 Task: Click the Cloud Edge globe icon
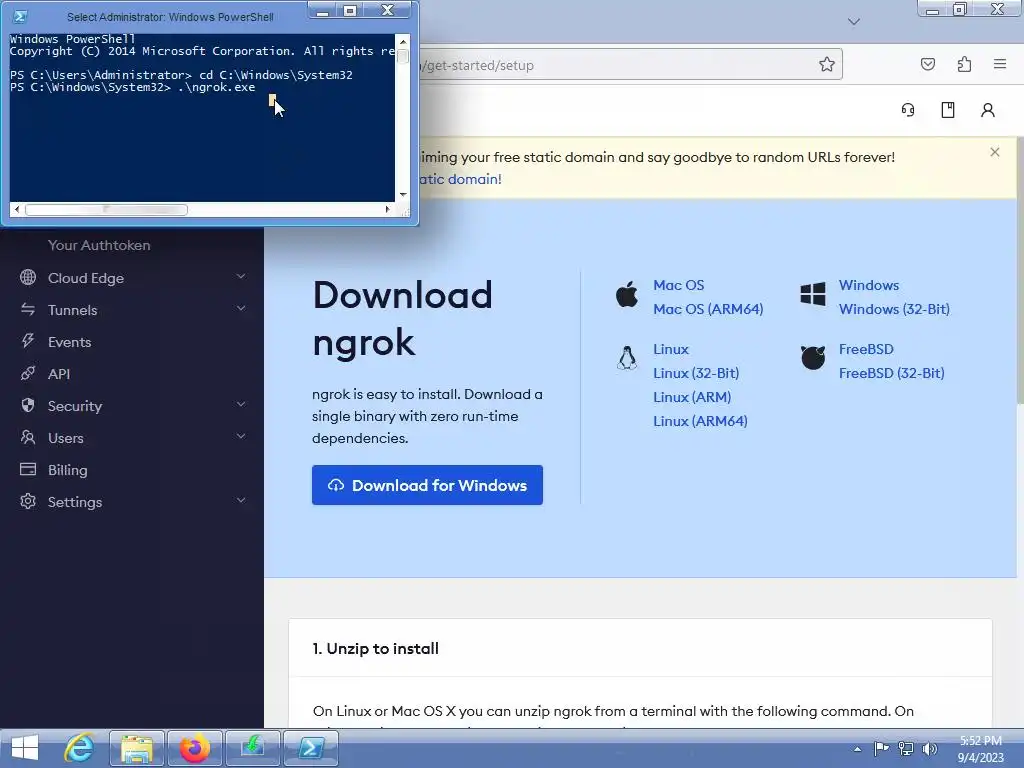28,277
